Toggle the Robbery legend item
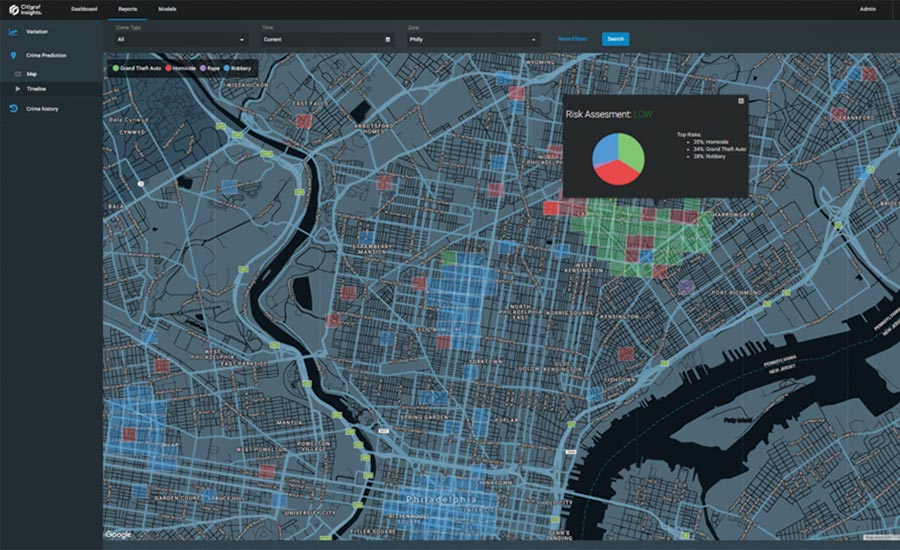The width and height of the screenshot is (900, 550). 239,68
